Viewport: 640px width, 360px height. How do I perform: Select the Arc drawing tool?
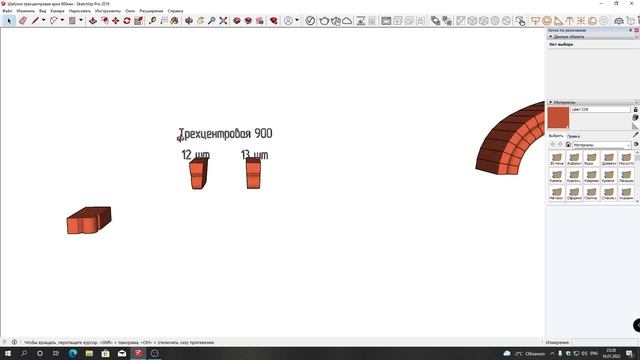(x=53, y=20)
